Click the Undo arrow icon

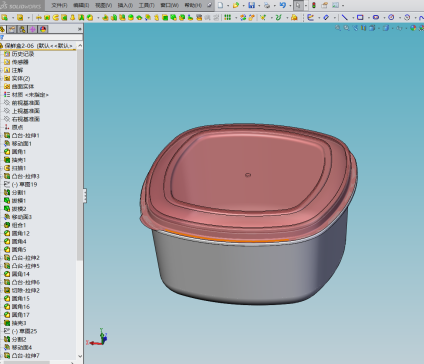point(282,5)
